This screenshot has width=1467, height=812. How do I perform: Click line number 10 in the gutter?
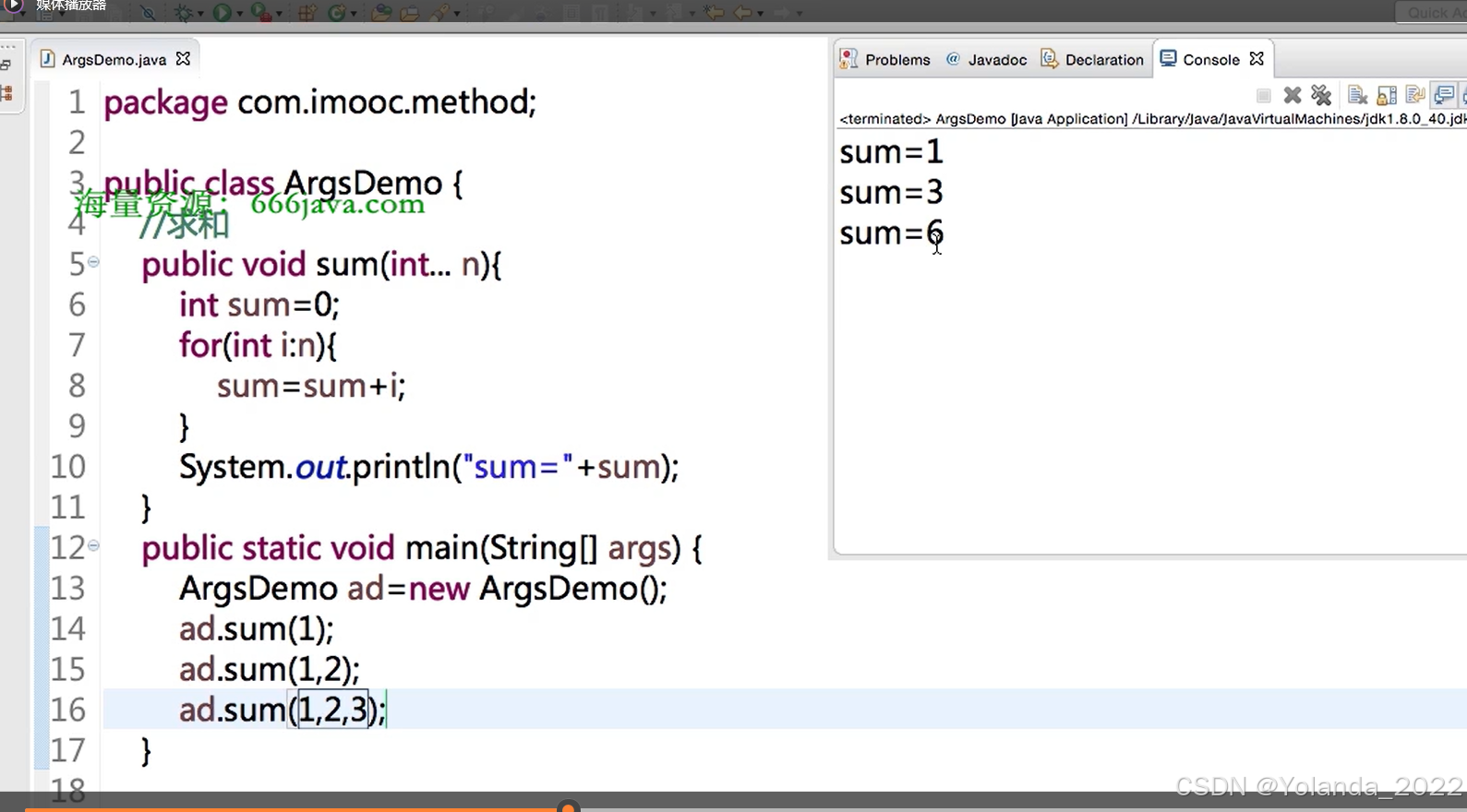(67, 466)
